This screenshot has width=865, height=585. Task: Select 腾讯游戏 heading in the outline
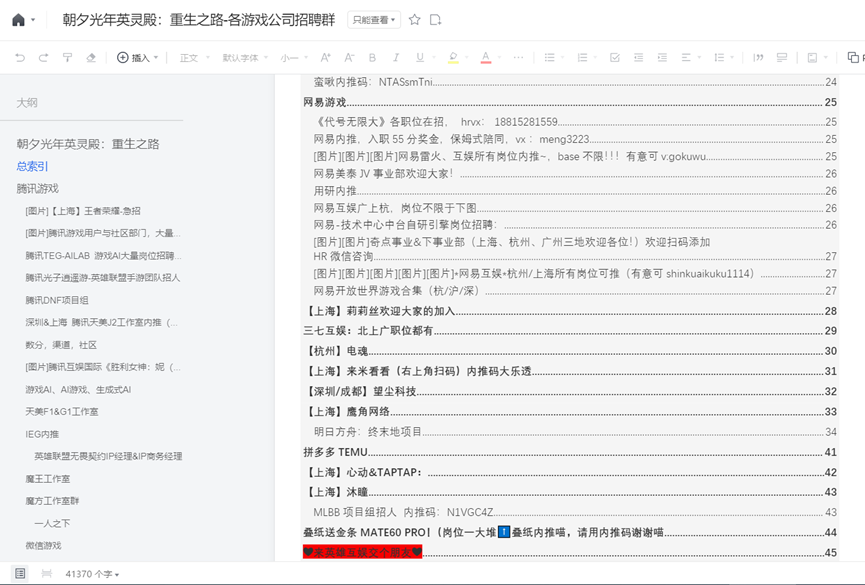[37, 188]
